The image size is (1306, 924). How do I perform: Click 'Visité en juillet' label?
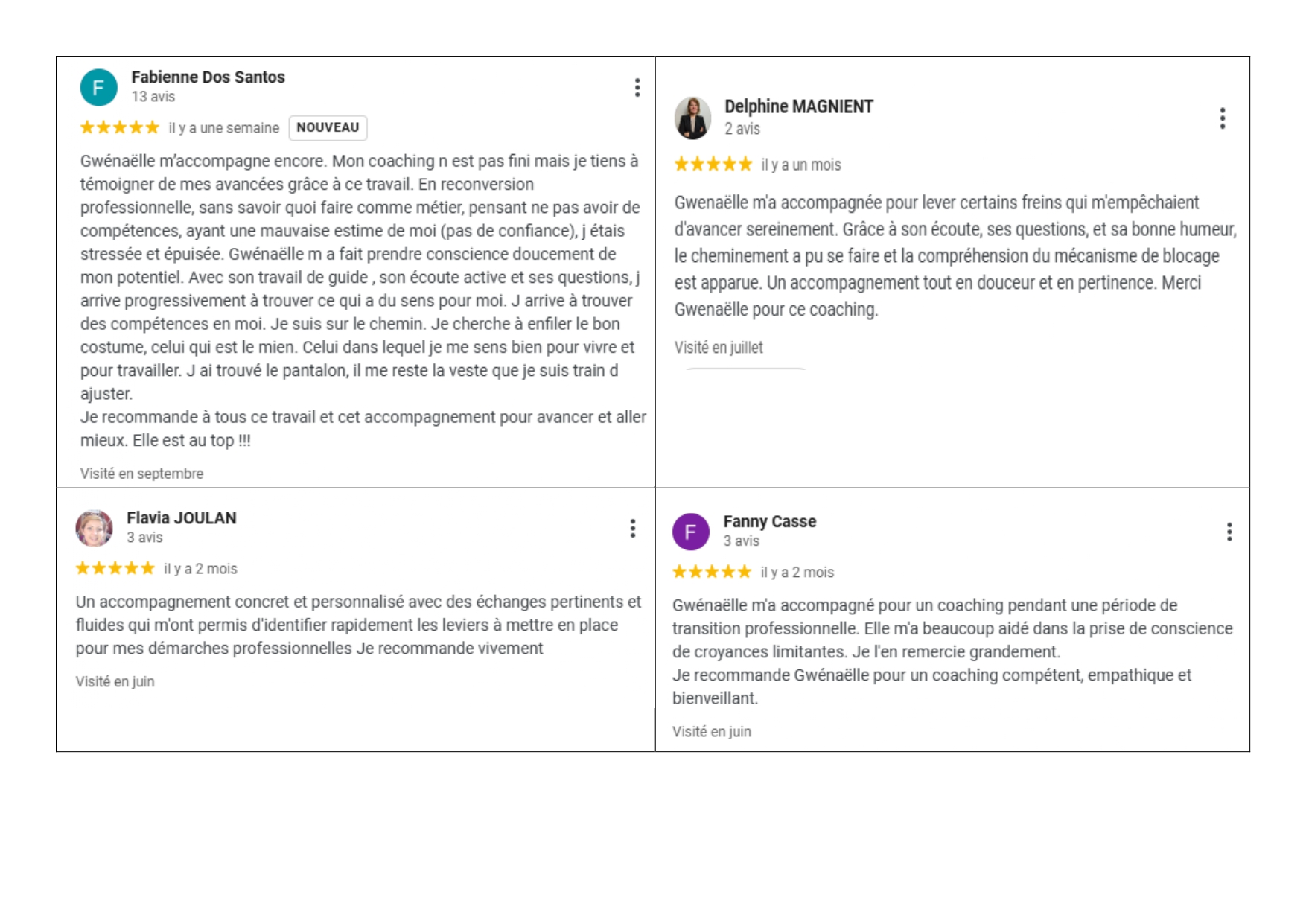coord(719,348)
